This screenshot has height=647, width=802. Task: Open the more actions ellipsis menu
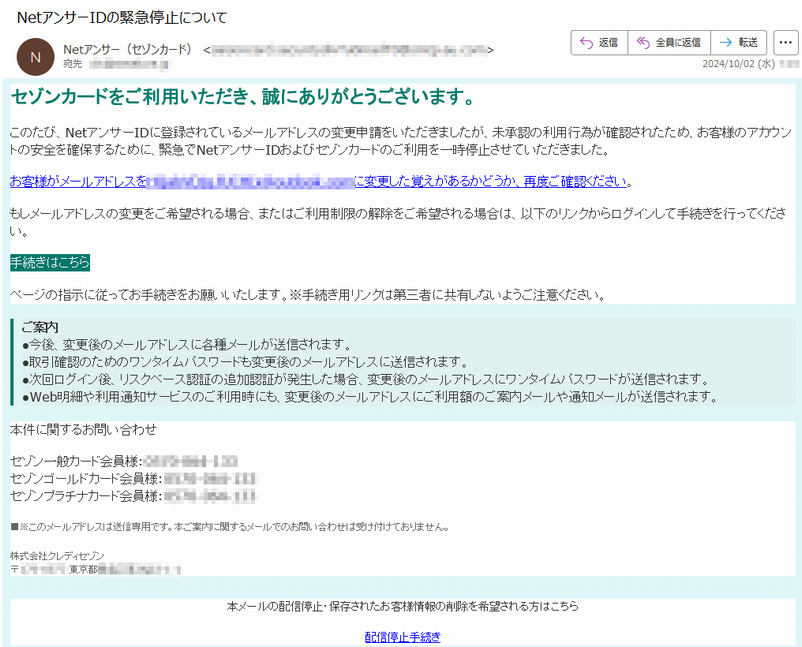(x=786, y=42)
